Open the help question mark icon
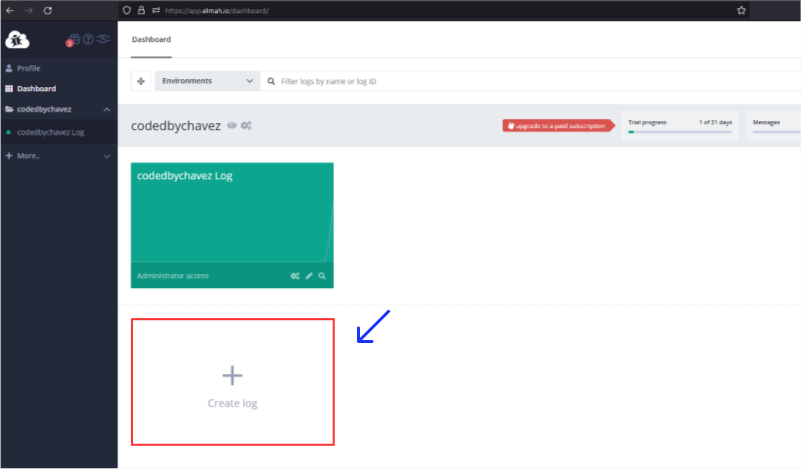 (88, 40)
